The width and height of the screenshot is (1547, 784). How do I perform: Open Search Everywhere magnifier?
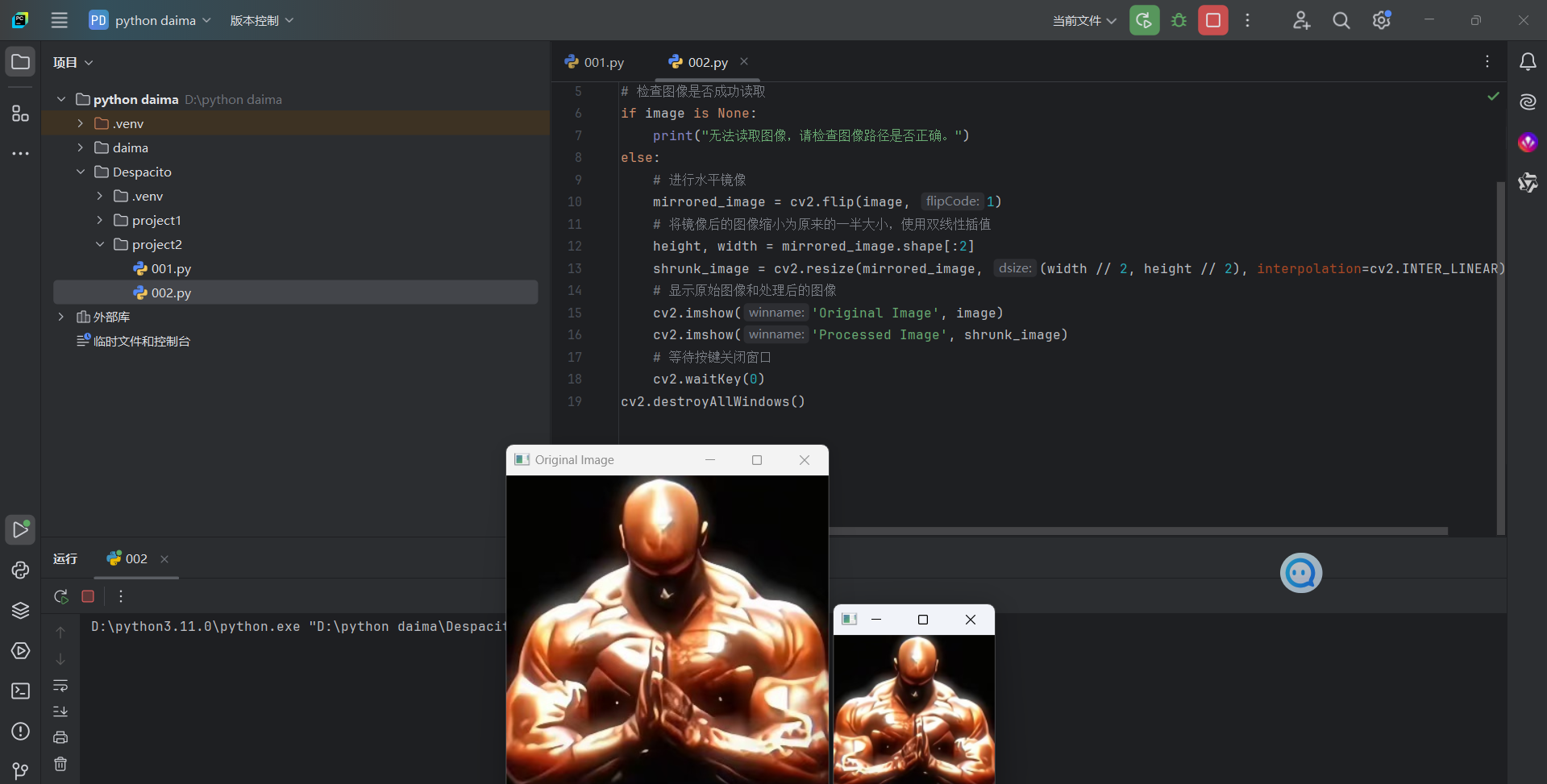coord(1341,20)
